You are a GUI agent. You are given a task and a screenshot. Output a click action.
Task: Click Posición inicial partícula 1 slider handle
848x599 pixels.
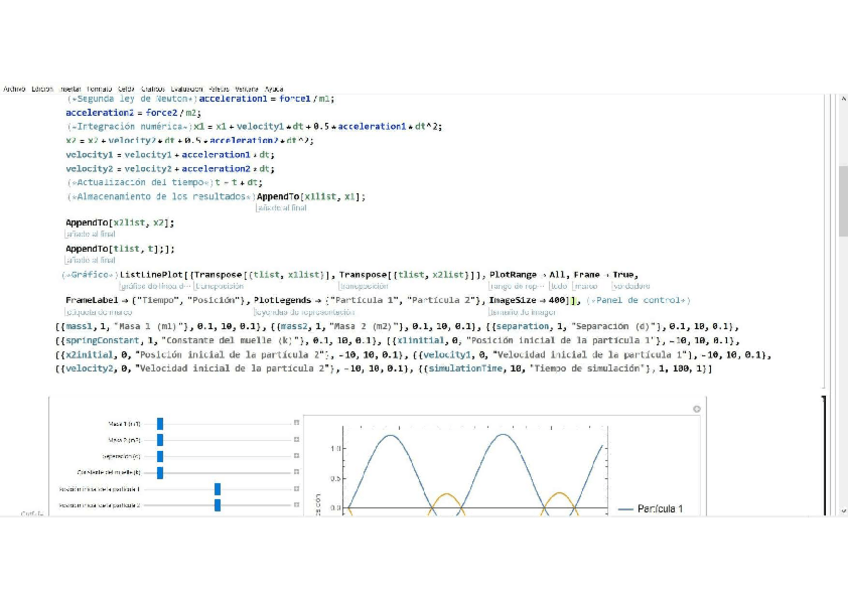click(x=217, y=489)
